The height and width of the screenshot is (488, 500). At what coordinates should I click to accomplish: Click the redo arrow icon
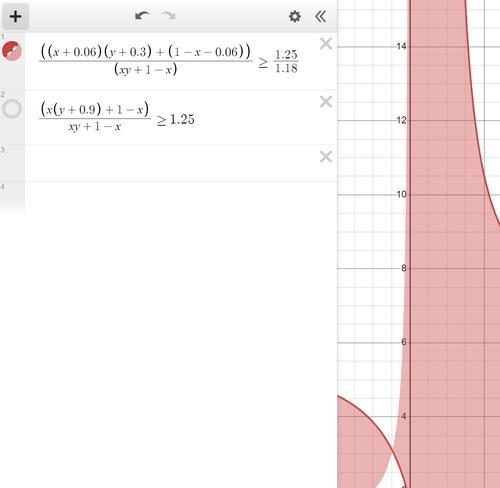pos(168,16)
